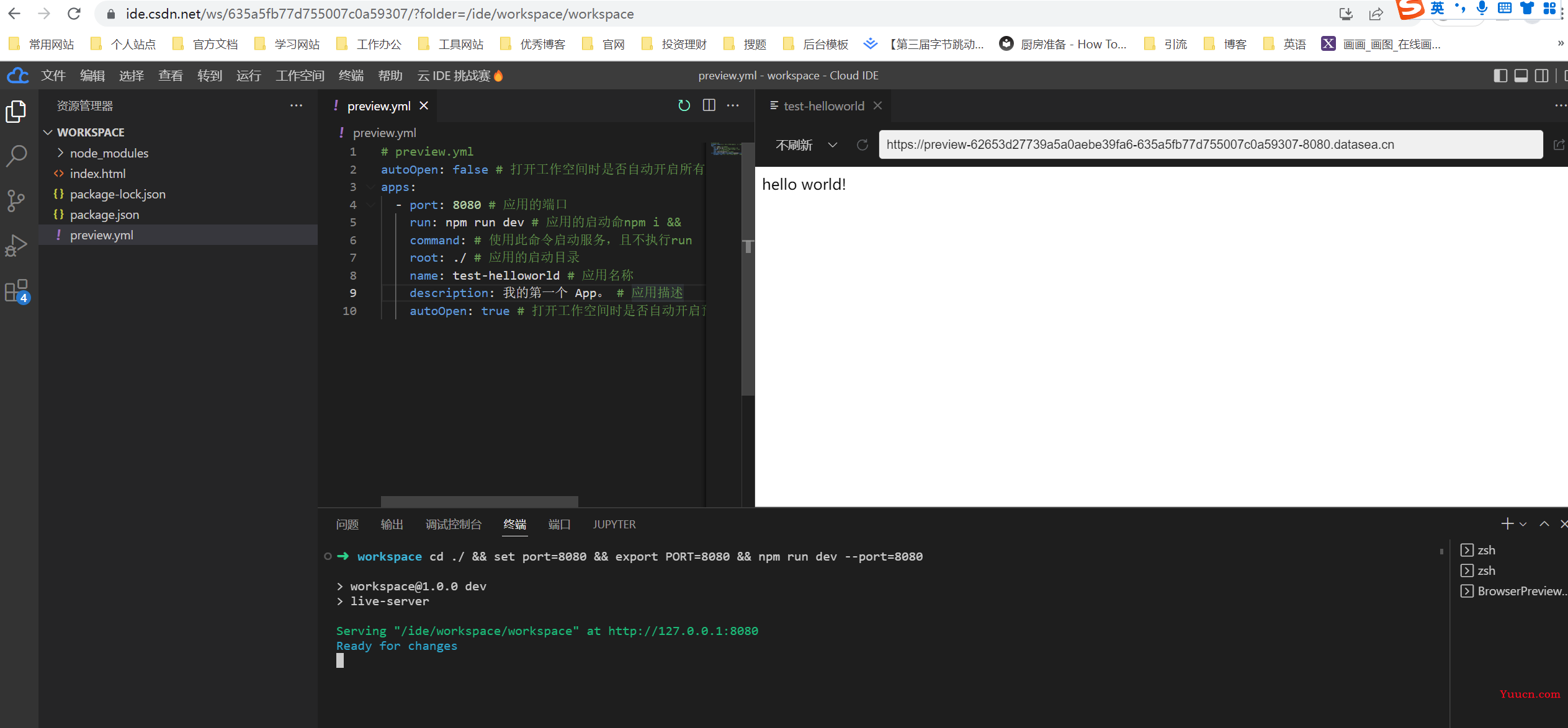
Task: Toggle bottom panel layout icon
Action: 1521,76
